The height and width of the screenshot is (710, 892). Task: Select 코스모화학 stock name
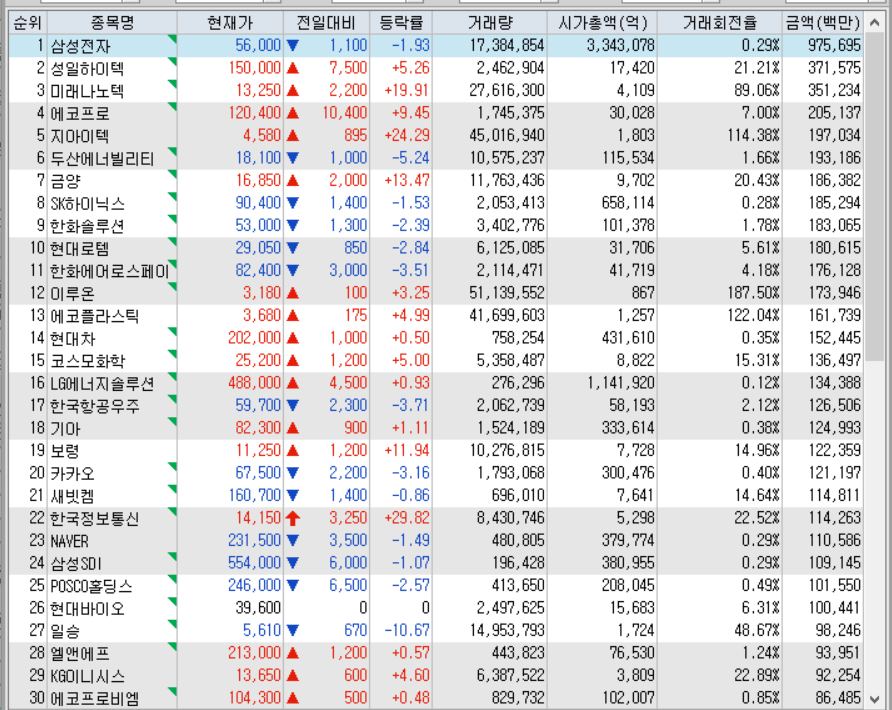point(87,361)
